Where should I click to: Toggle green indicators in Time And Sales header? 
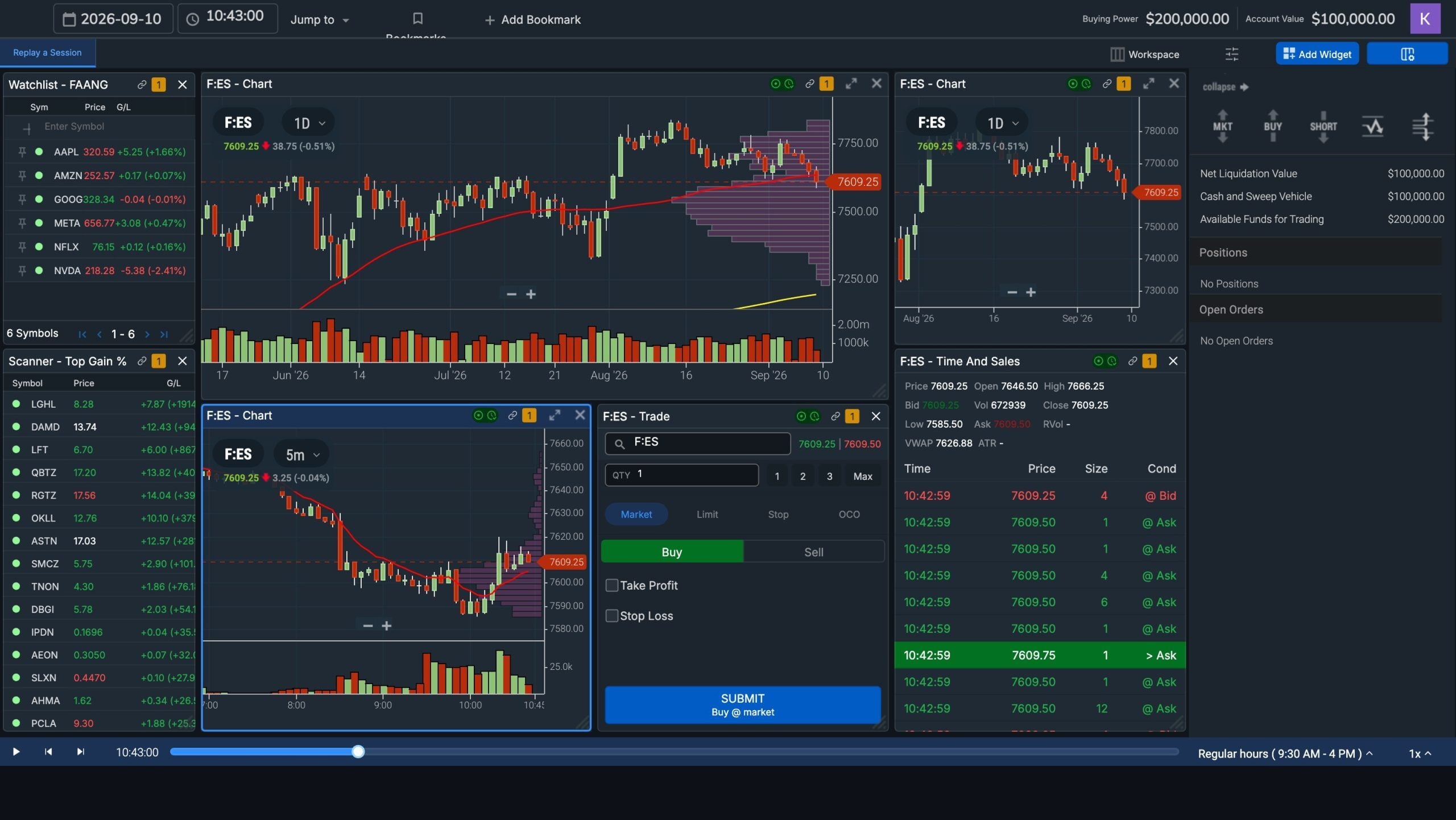tap(1105, 361)
